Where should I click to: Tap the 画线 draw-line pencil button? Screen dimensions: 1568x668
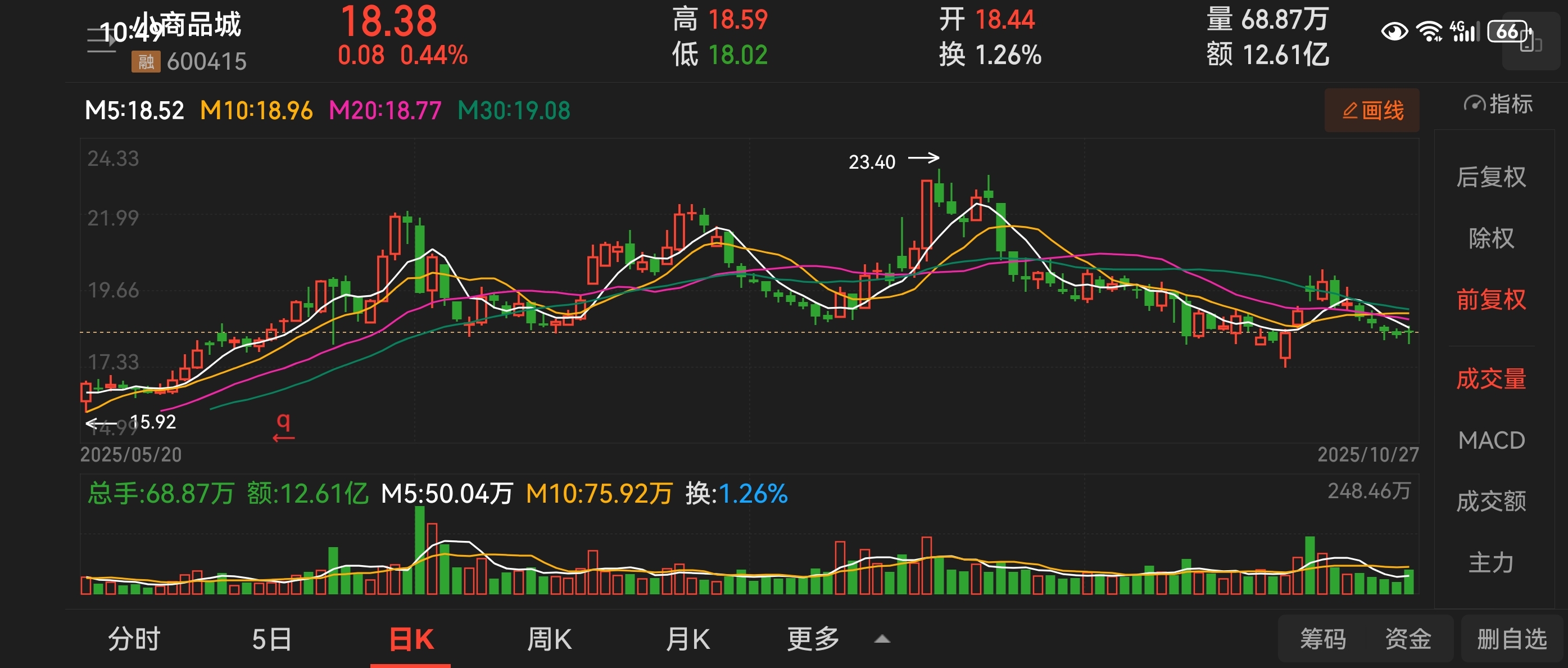tap(1371, 110)
